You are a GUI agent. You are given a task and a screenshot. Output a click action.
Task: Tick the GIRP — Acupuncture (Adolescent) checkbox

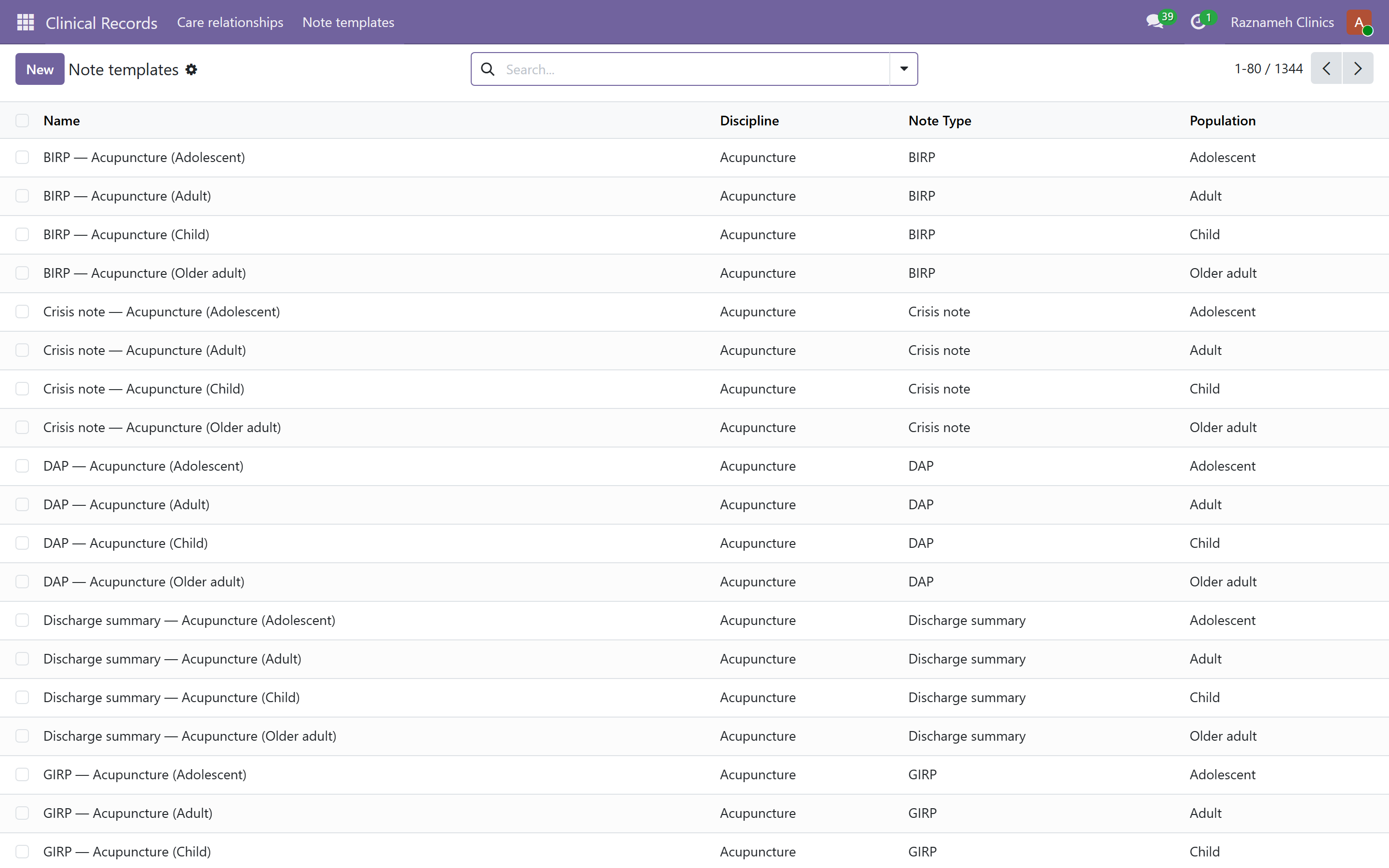22,774
